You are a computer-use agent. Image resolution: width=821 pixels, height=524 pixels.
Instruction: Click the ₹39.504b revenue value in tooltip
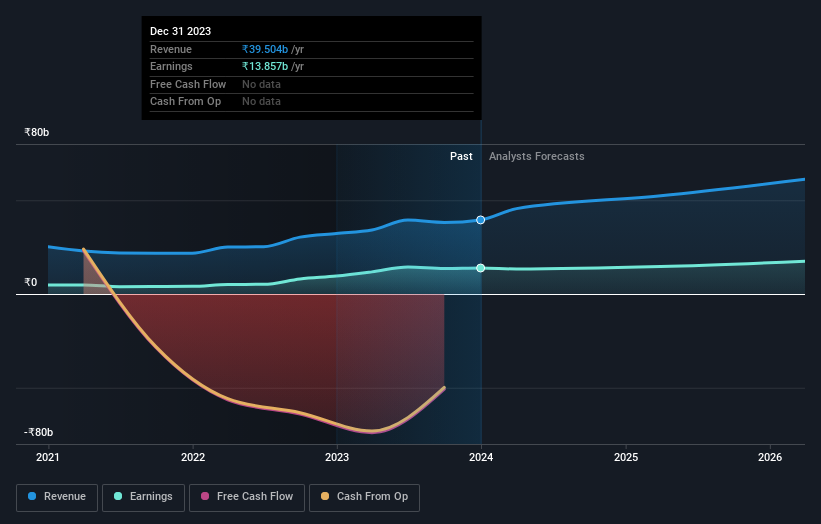point(265,49)
